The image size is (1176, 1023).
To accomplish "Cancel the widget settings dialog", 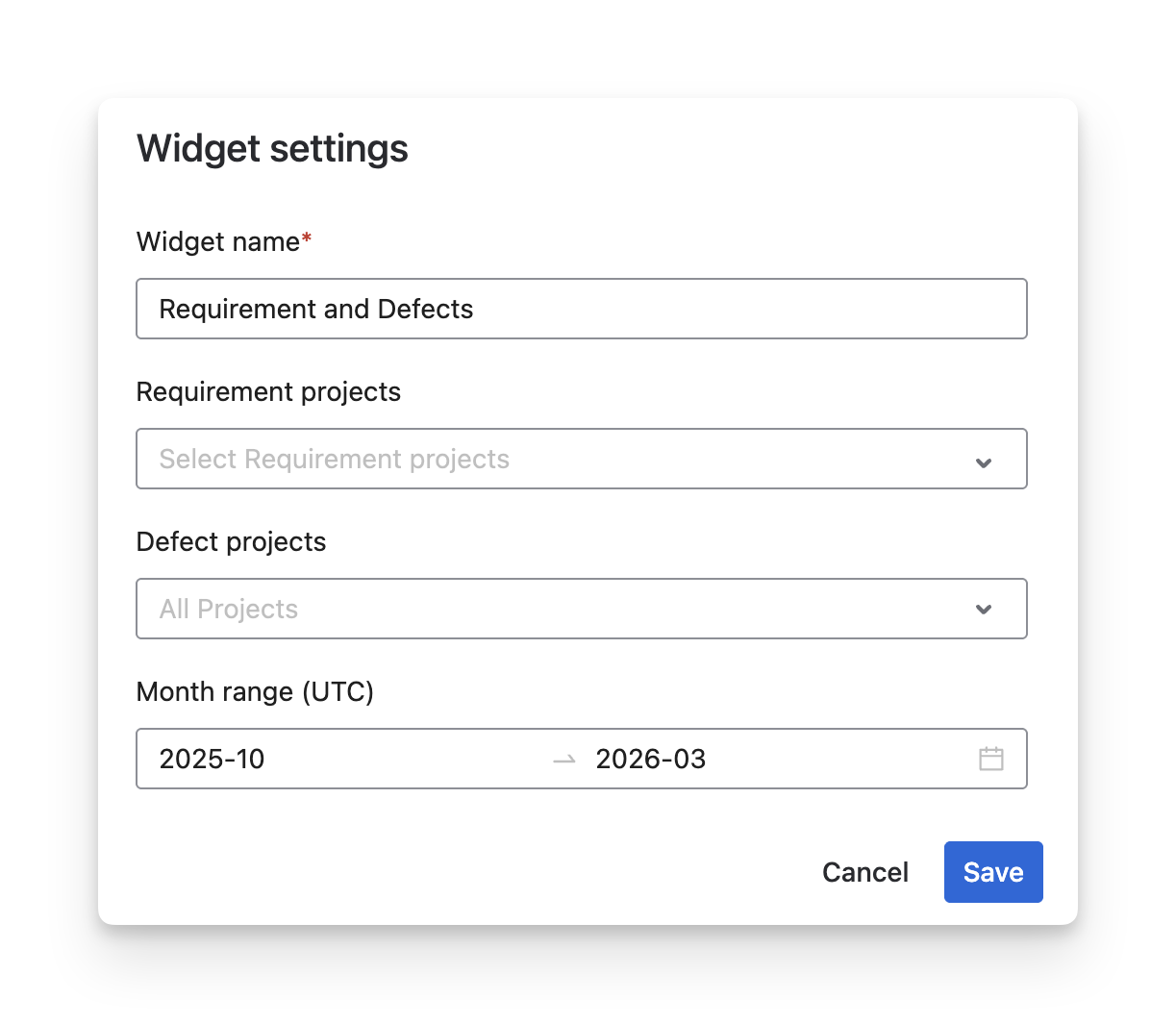I will tap(864, 872).
